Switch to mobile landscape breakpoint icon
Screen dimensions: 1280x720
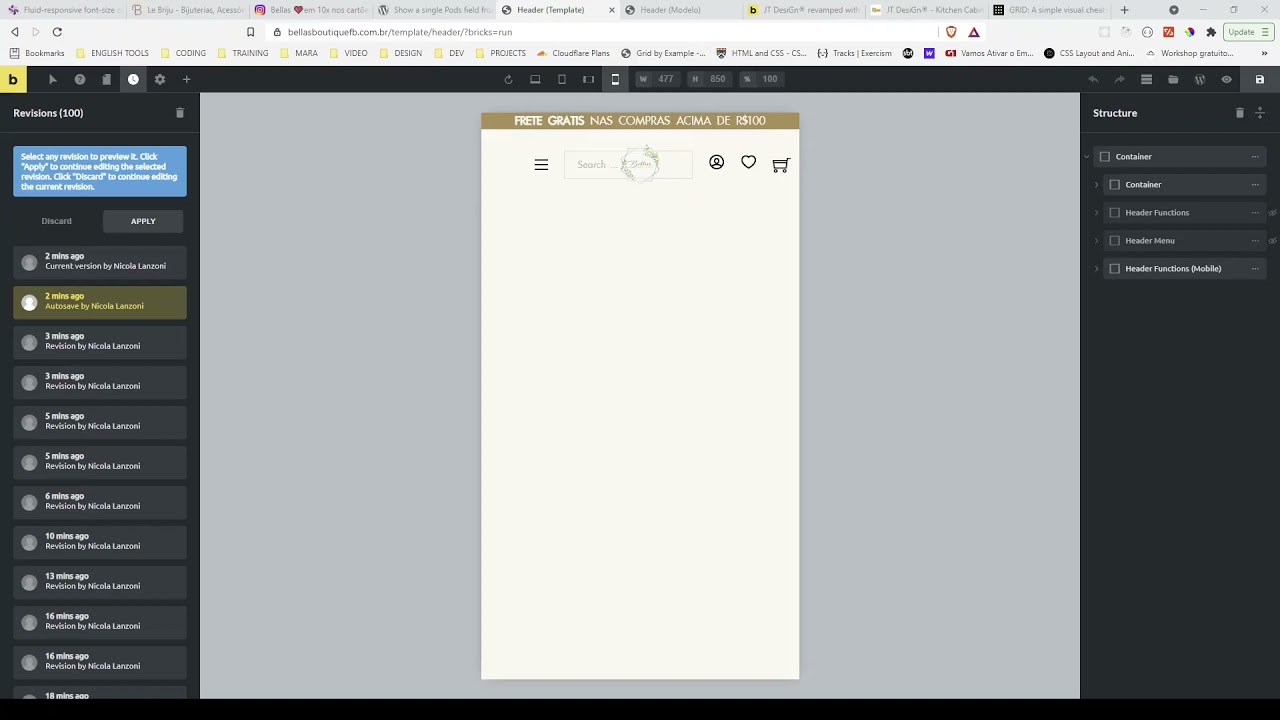pyautogui.click(x=588, y=79)
